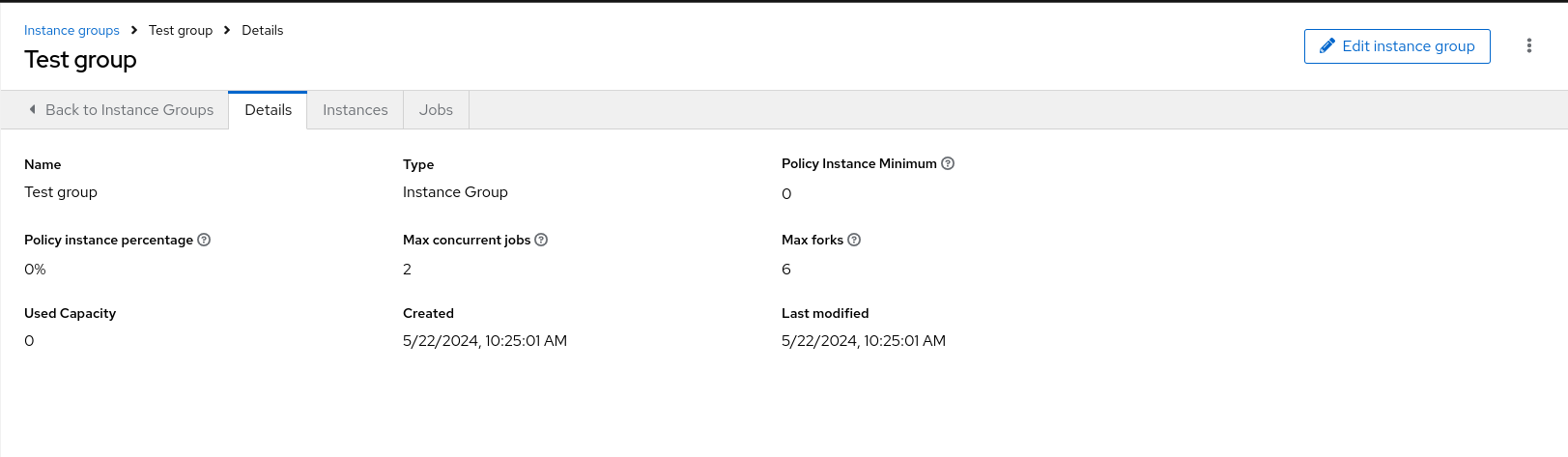The width and height of the screenshot is (1568, 457).
Task: Go Back to Instance Groups
Action: point(129,110)
